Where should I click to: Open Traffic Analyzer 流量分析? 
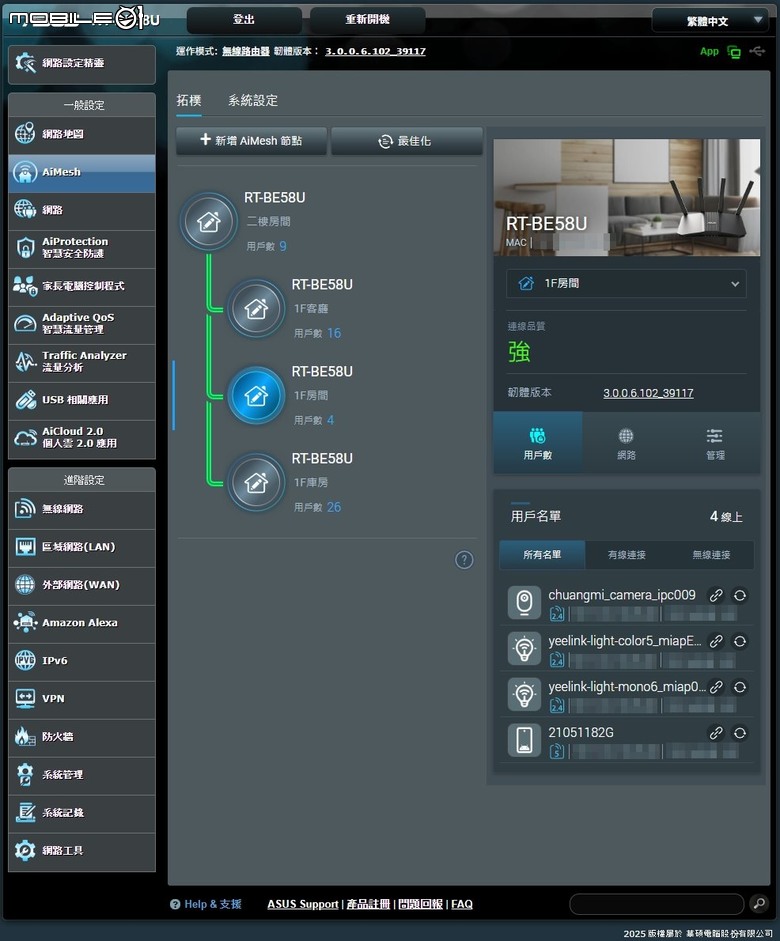pos(82,362)
